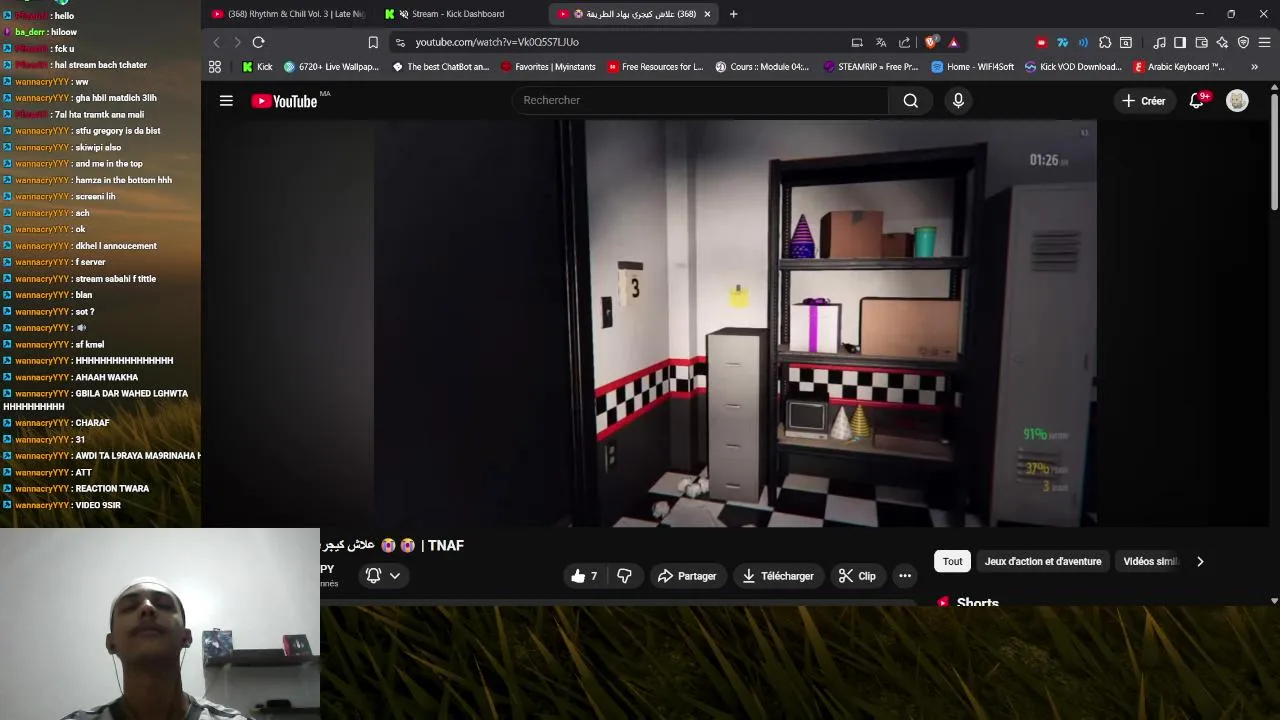Bookmark this page icon
This screenshot has height=720, width=1280.
(x=373, y=42)
